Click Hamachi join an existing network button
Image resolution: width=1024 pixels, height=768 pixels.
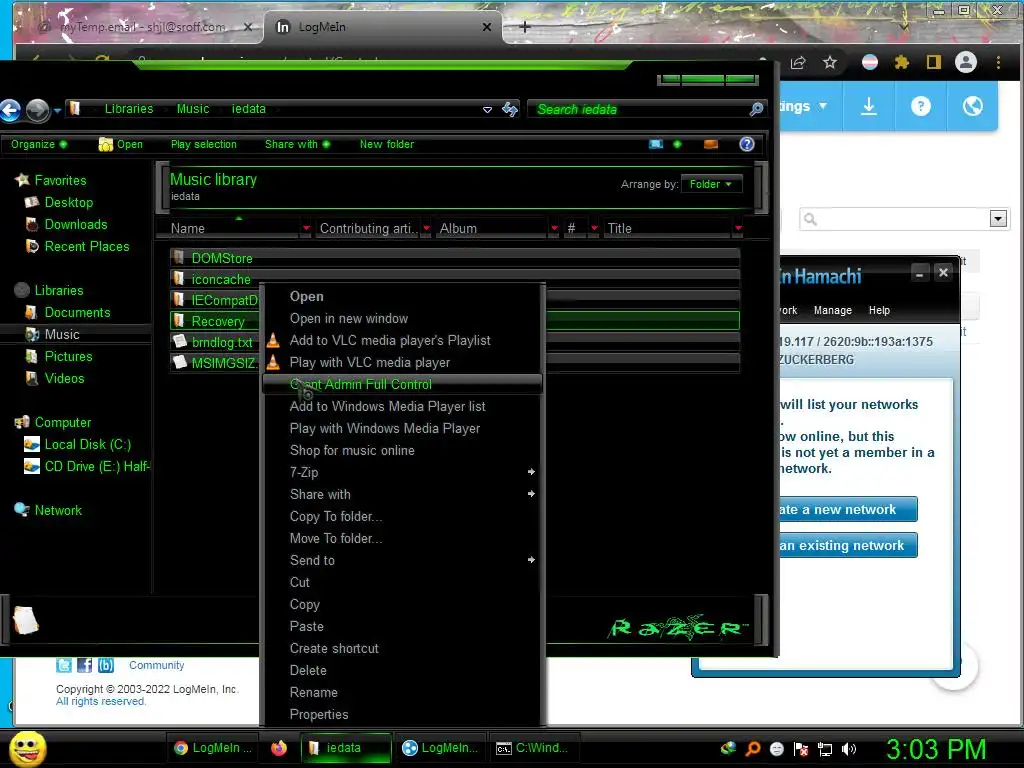tap(848, 545)
